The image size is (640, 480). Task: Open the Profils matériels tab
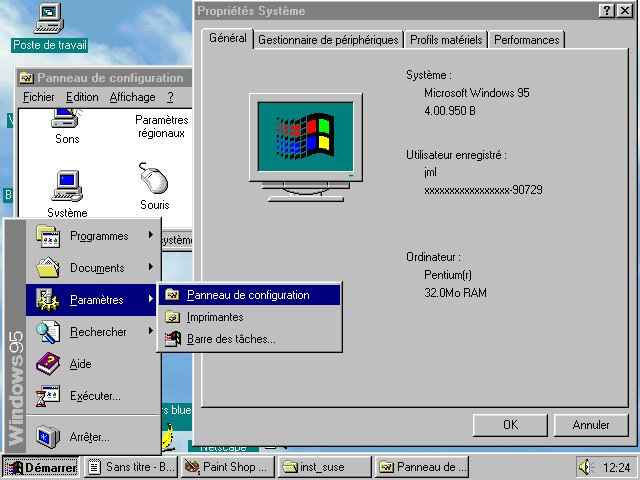pos(446,40)
